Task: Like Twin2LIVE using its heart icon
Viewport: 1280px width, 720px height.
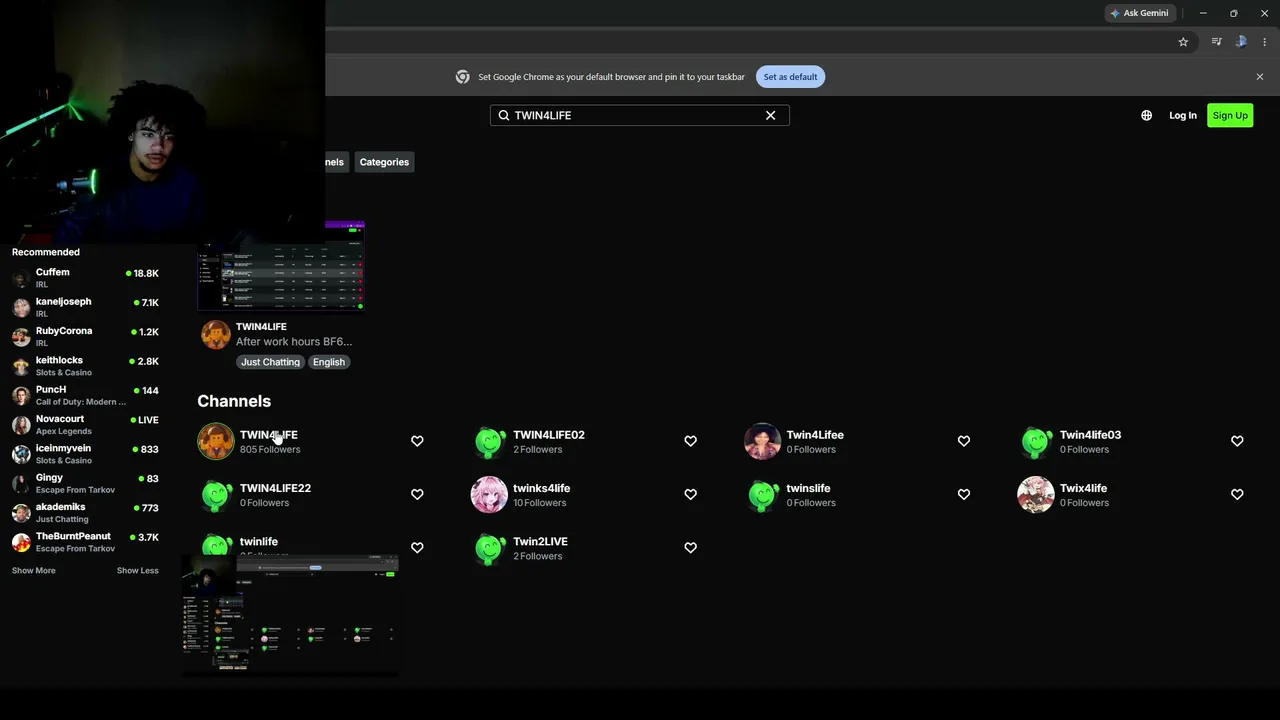Action: point(690,547)
